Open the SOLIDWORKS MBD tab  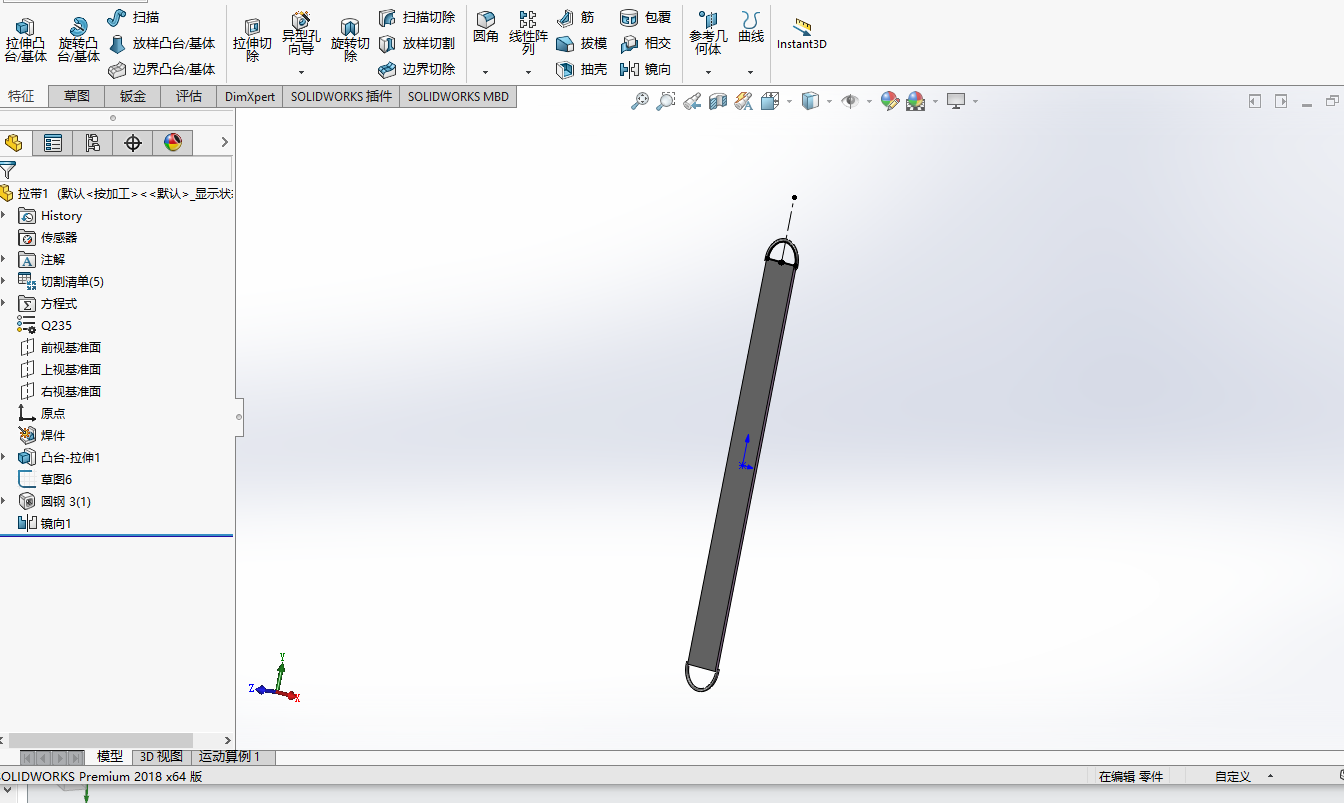coord(458,96)
